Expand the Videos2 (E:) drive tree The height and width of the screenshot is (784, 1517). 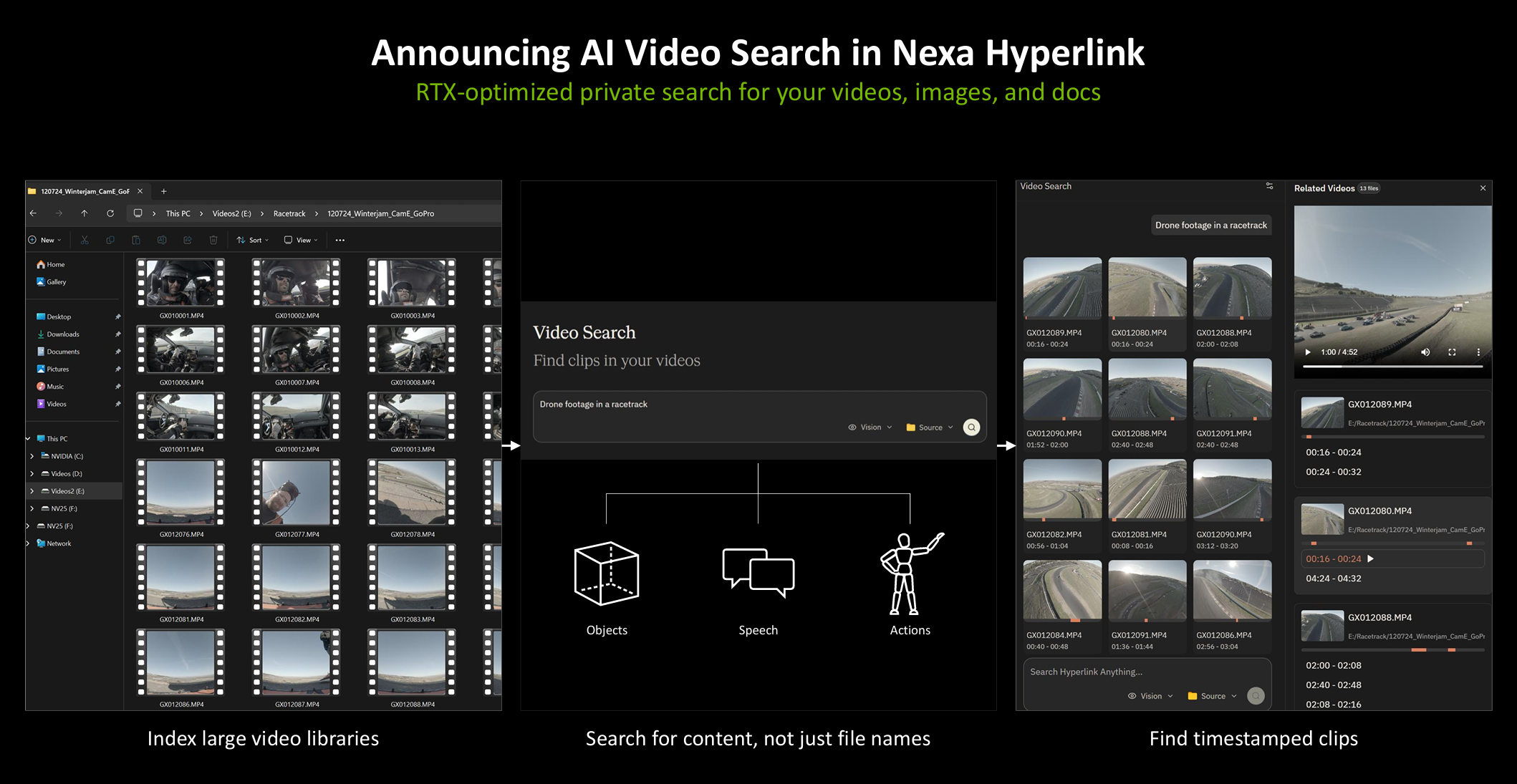(32, 491)
